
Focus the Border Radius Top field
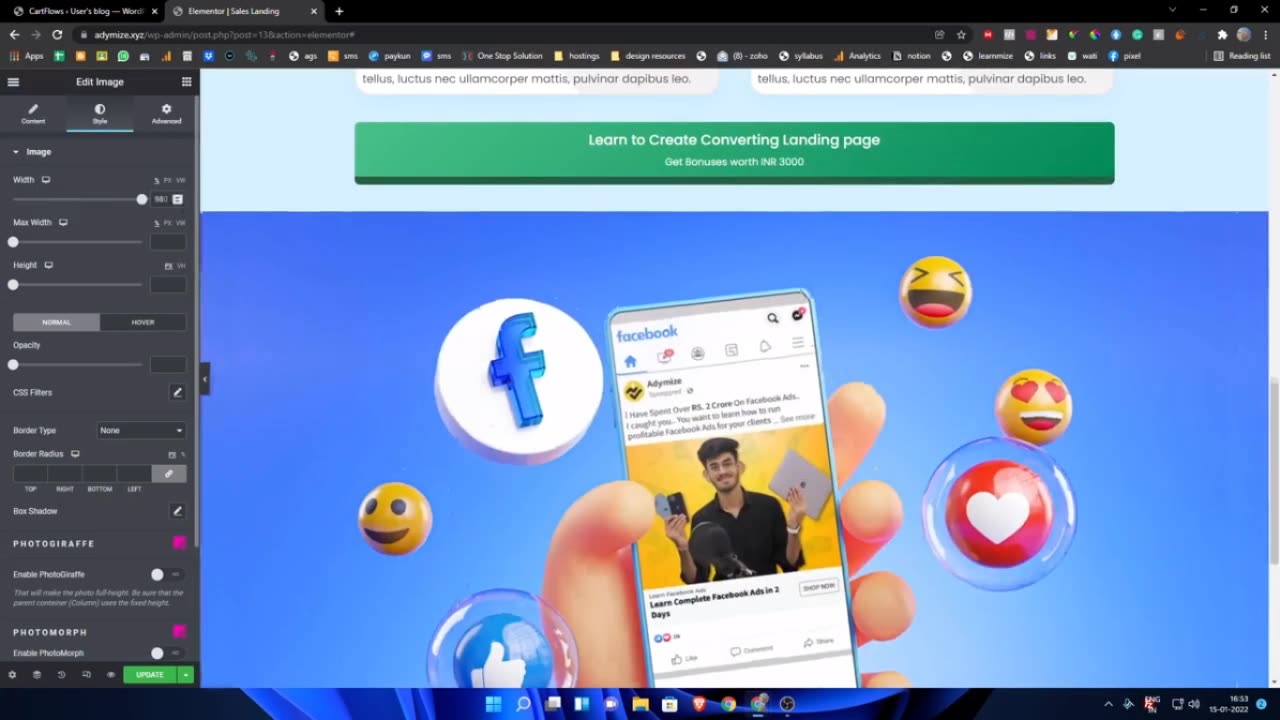click(x=30, y=474)
